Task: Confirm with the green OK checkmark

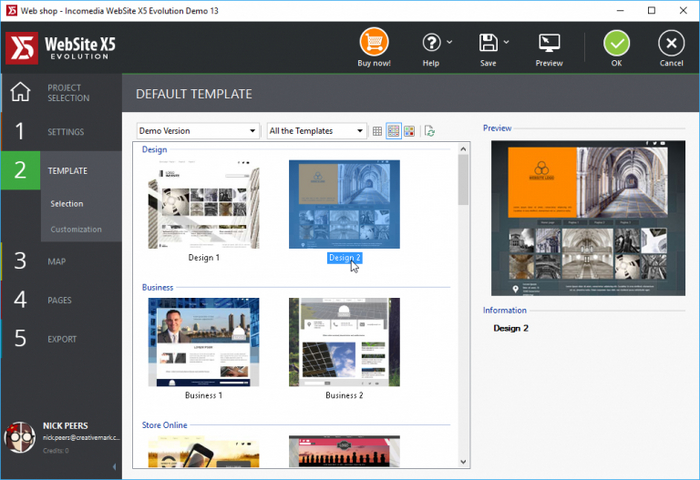Action: [617, 43]
